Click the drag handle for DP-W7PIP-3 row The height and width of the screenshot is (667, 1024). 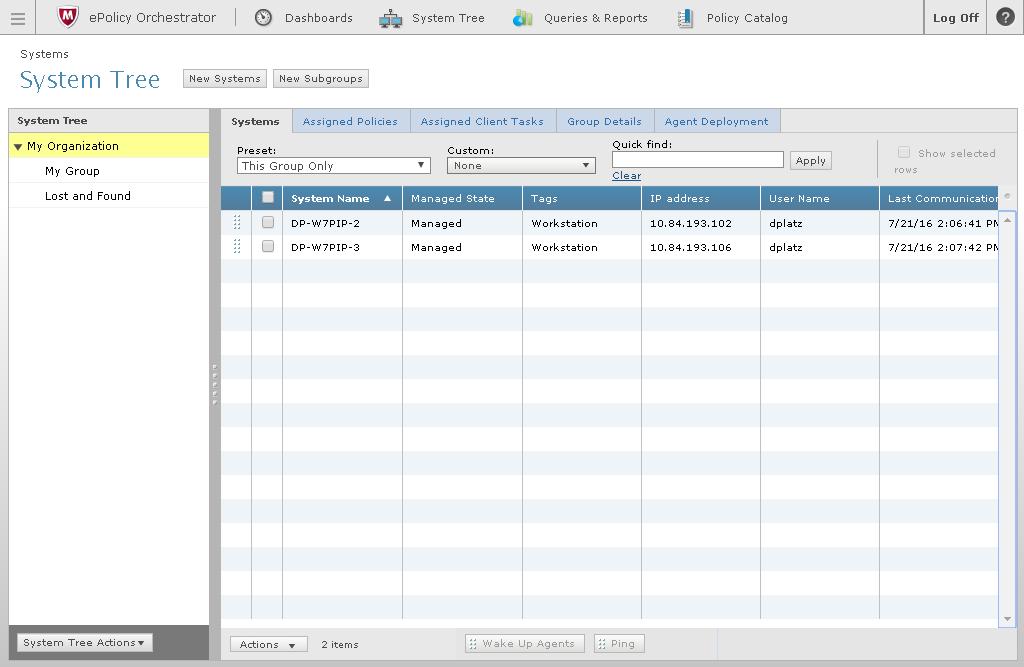click(x=237, y=246)
